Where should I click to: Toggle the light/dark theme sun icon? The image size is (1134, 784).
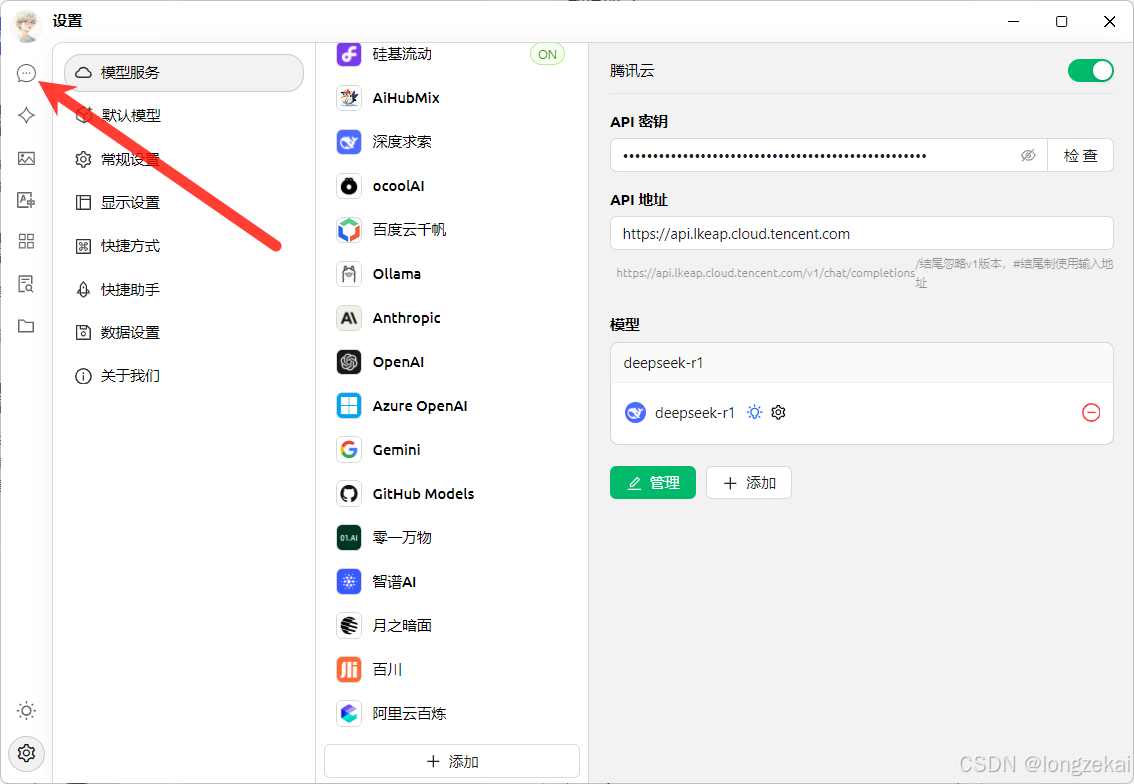[26, 710]
